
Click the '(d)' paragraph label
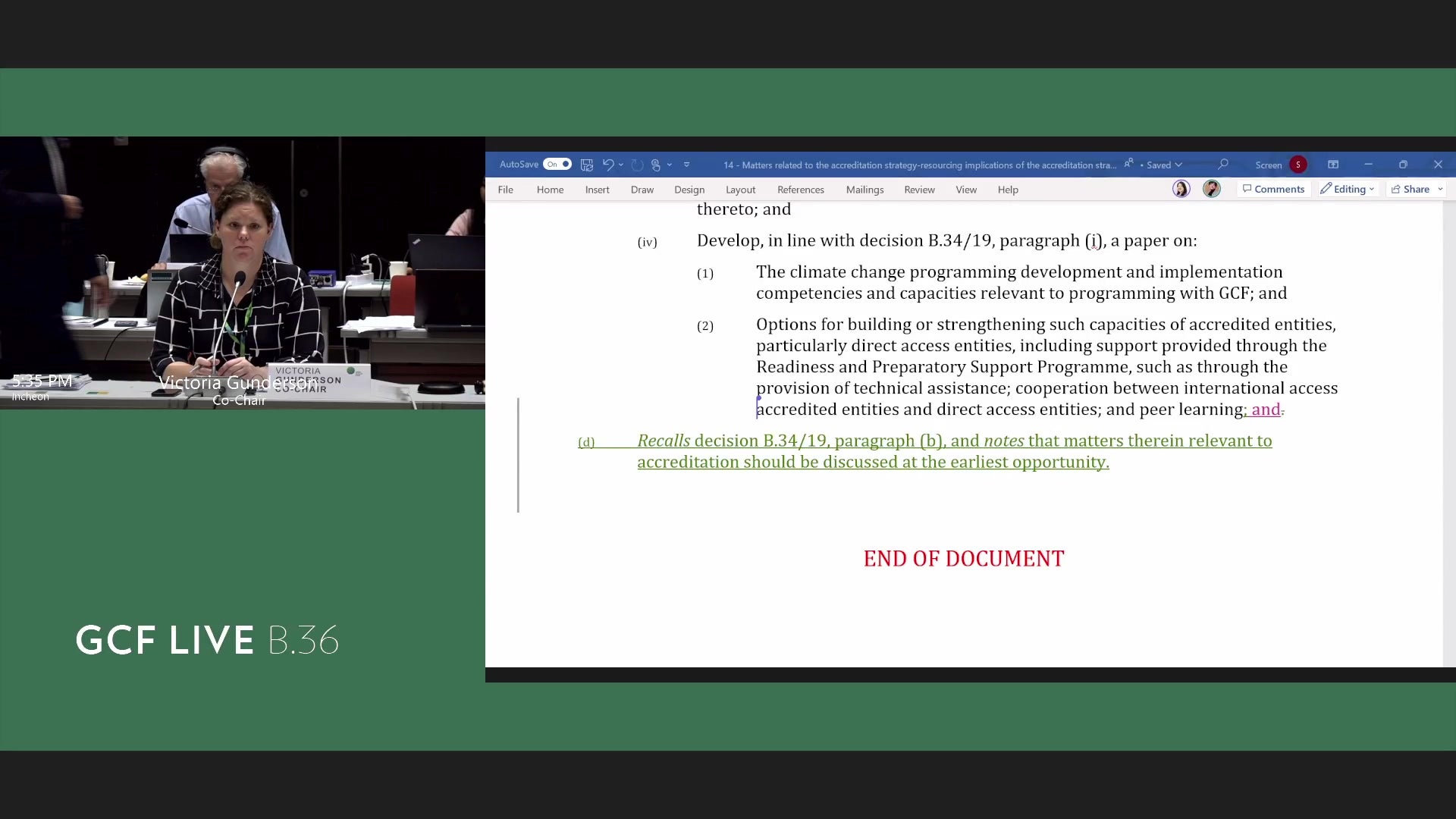point(586,442)
